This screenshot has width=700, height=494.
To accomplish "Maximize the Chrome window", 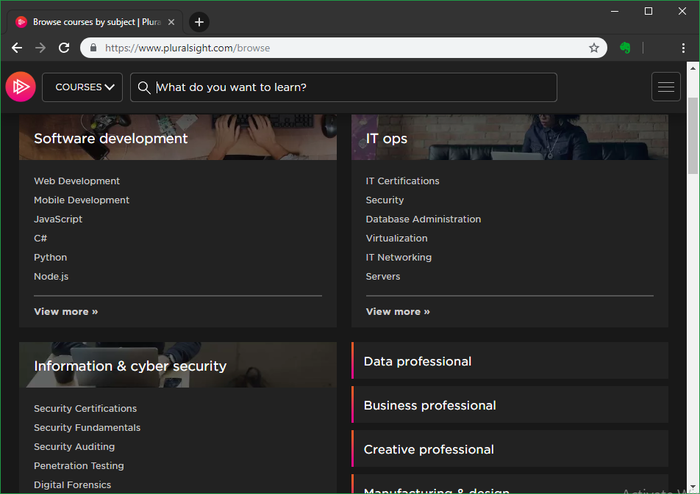I will pyautogui.click(x=648, y=11).
